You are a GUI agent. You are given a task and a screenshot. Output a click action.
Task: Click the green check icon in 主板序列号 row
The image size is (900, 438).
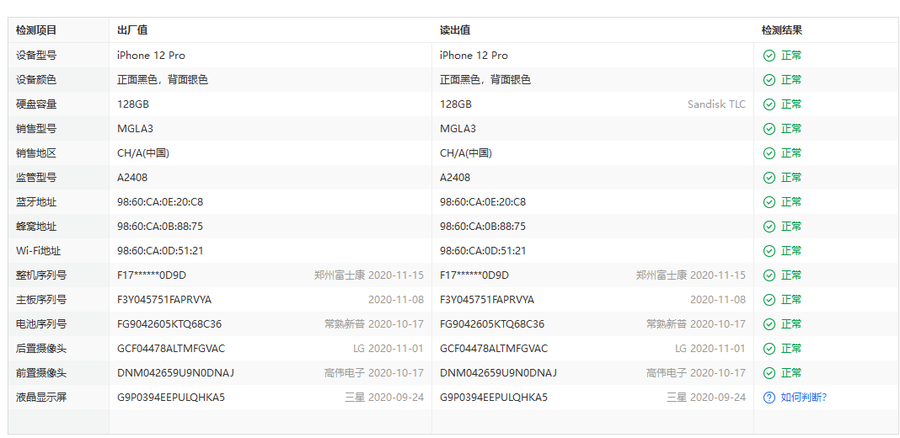click(769, 300)
